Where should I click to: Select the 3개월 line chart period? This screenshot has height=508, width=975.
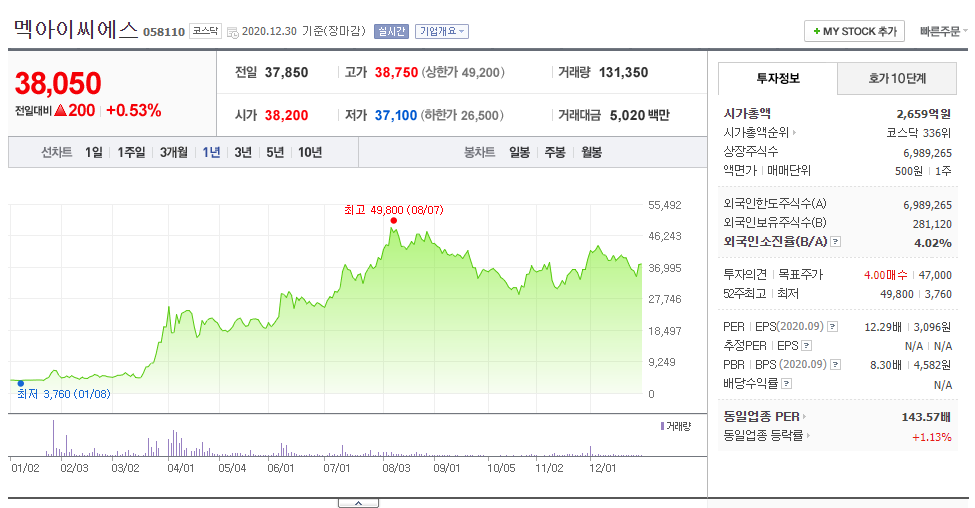[x=173, y=152]
